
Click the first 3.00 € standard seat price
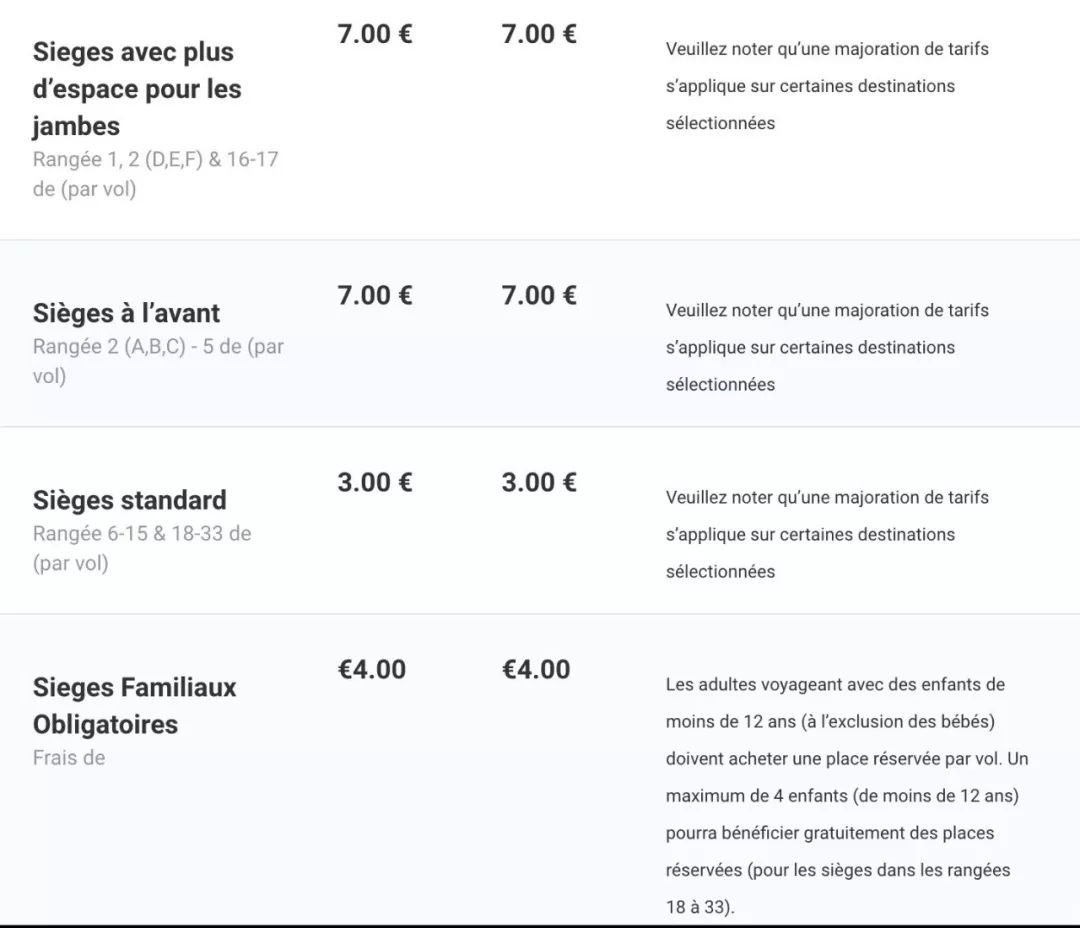[x=375, y=482]
